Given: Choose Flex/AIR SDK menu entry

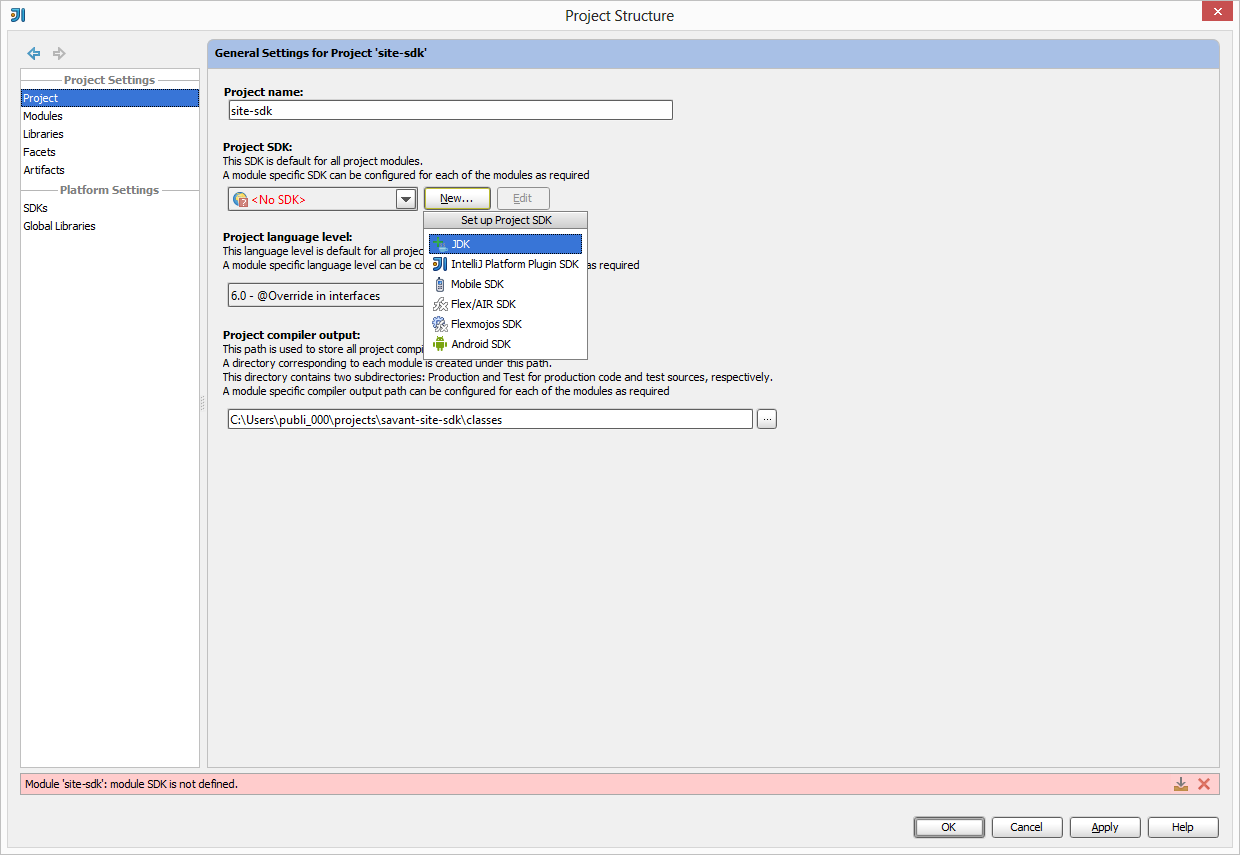Looking at the screenshot, I should pos(505,304).
